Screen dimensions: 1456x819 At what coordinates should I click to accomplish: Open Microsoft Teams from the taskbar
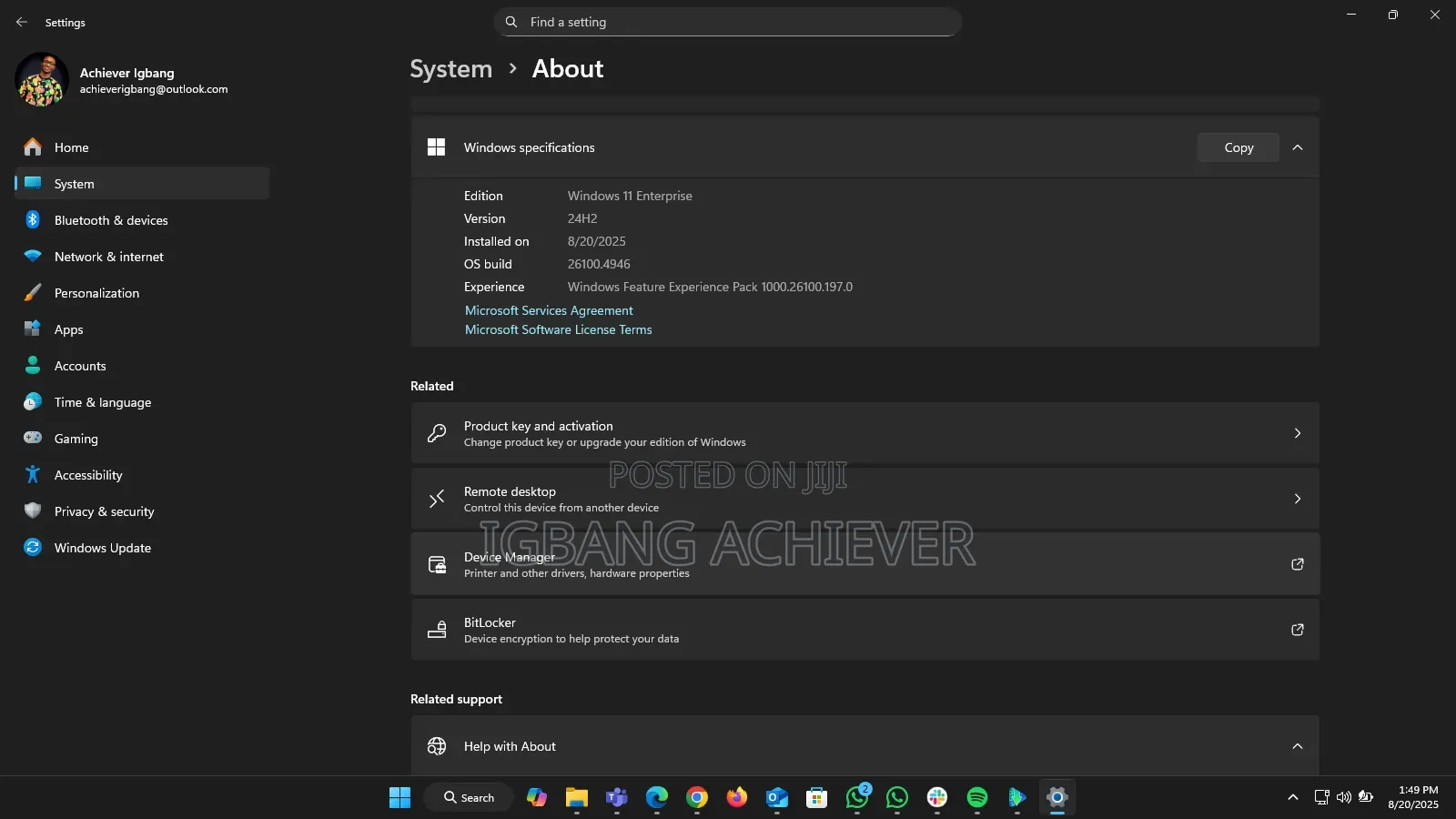[x=617, y=798]
